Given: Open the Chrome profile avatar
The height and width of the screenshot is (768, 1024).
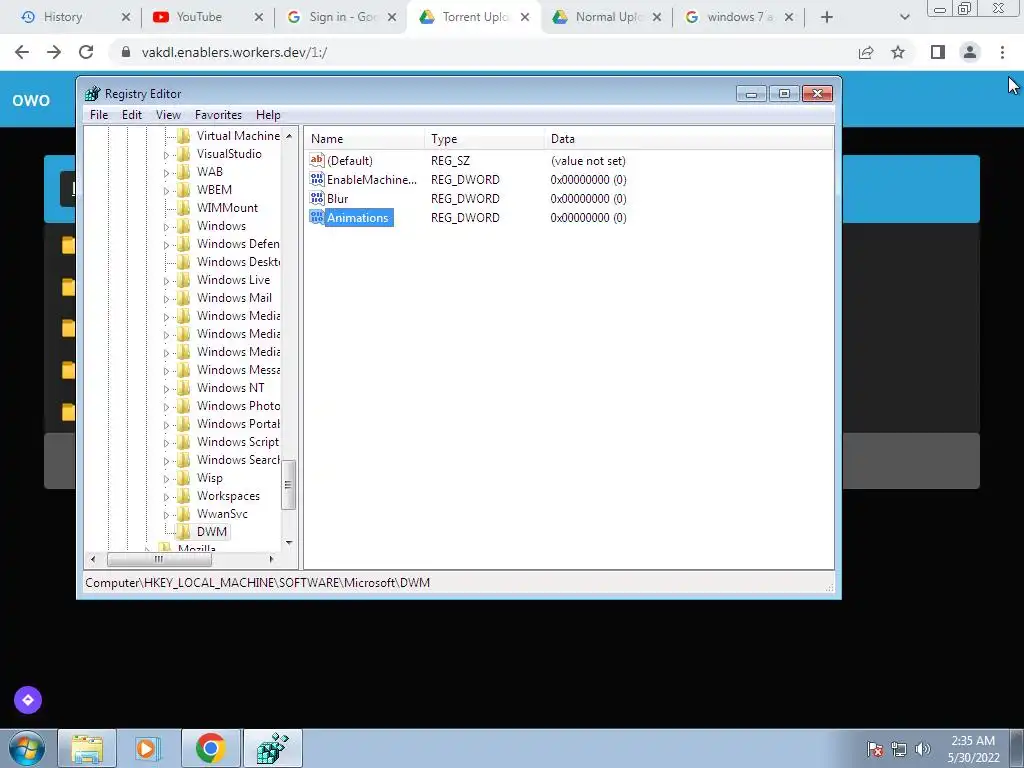Looking at the screenshot, I should (x=970, y=52).
